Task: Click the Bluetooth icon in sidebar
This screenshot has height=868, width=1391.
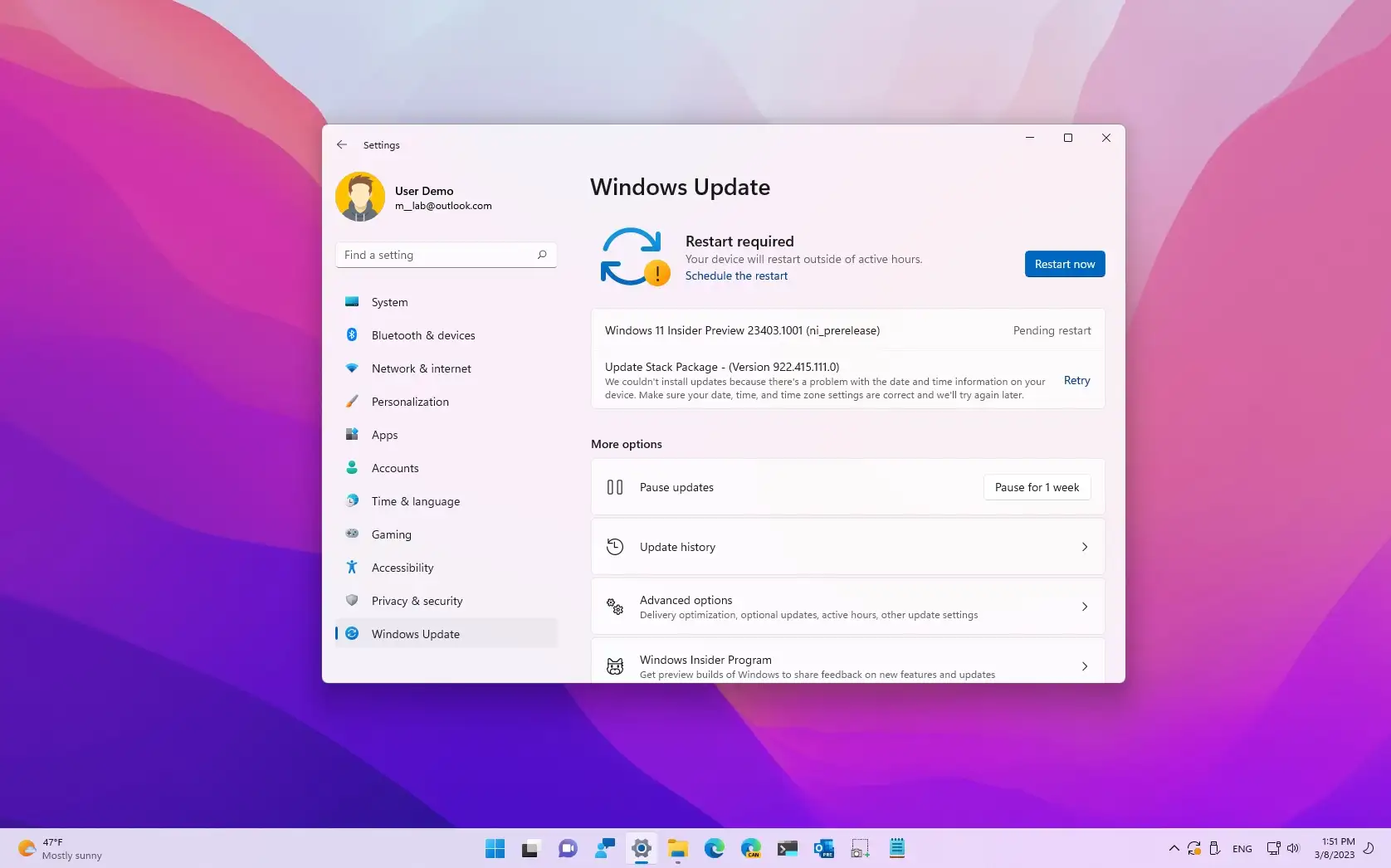Action: click(x=352, y=334)
